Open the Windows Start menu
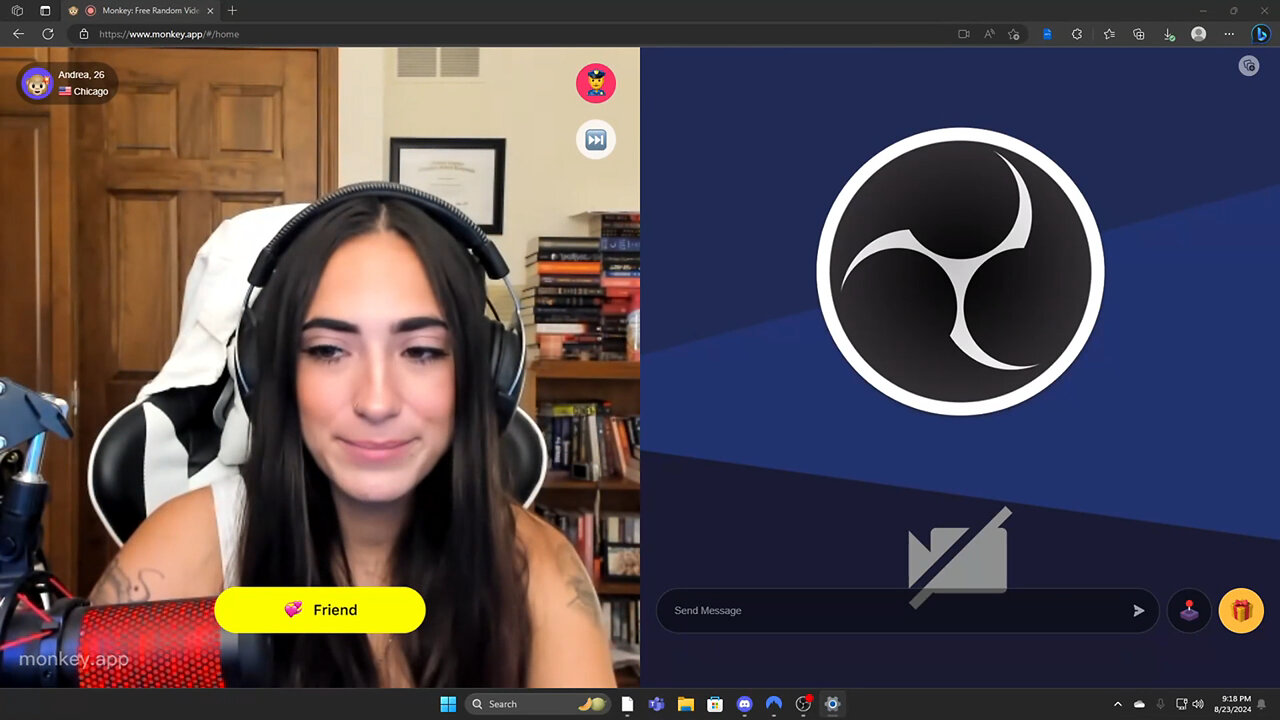 tap(448, 704)
